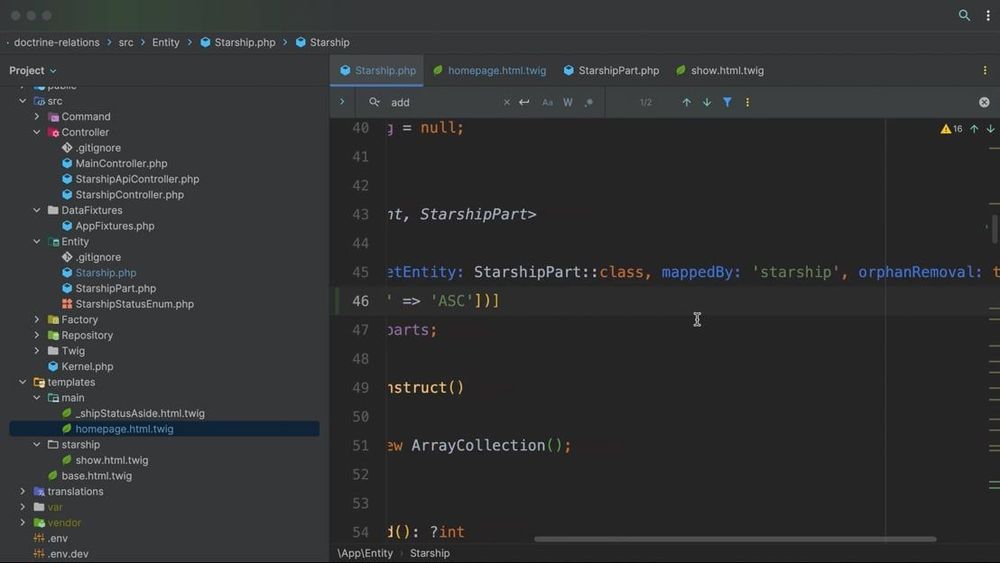Screen dimensions: 1000x563
Task: Open the search everywhere magnifier icon
Action: pyautogui.click(x=964, y=15)
